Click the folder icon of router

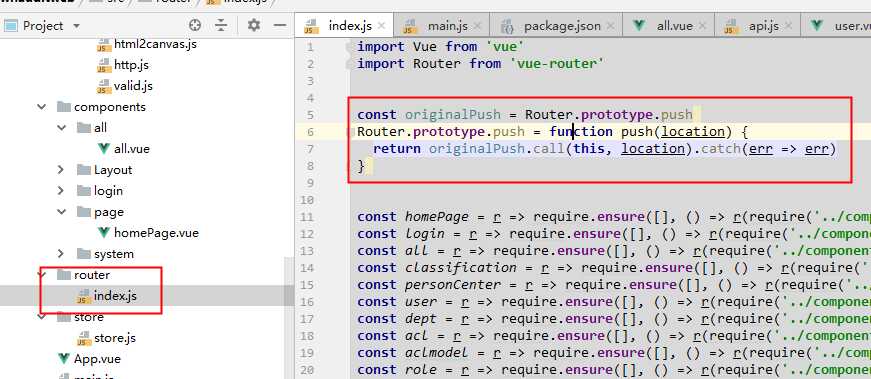point(64,275)
